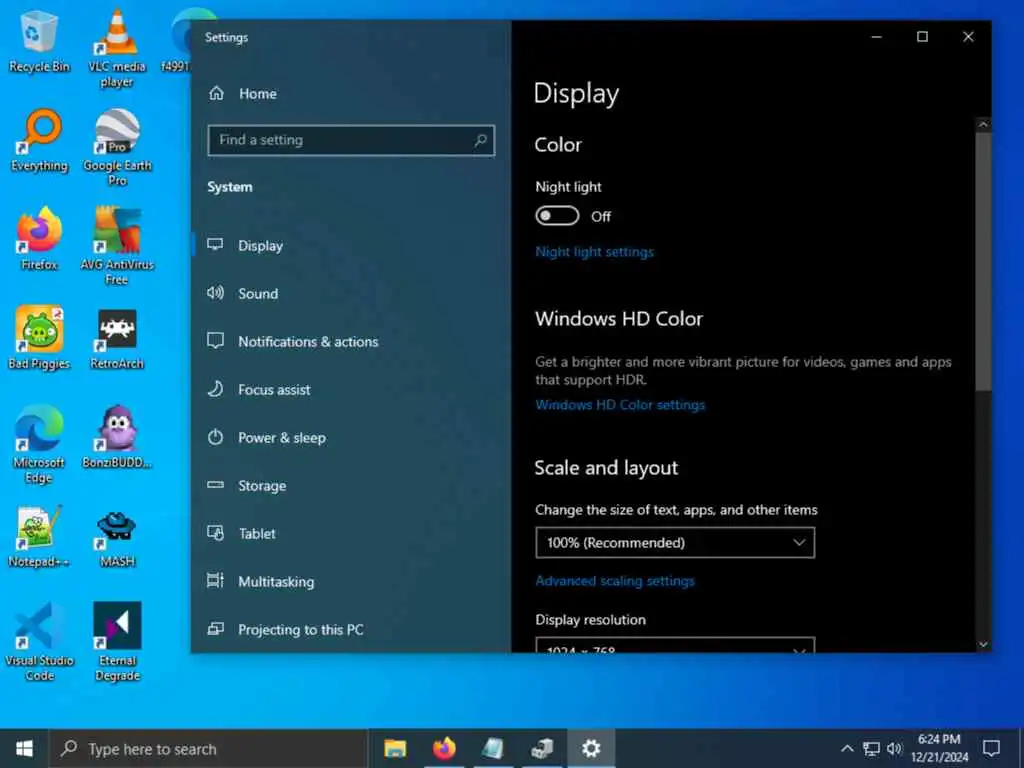
Task: Launch VLC media player from the desktop
Action: coord(117,48)
